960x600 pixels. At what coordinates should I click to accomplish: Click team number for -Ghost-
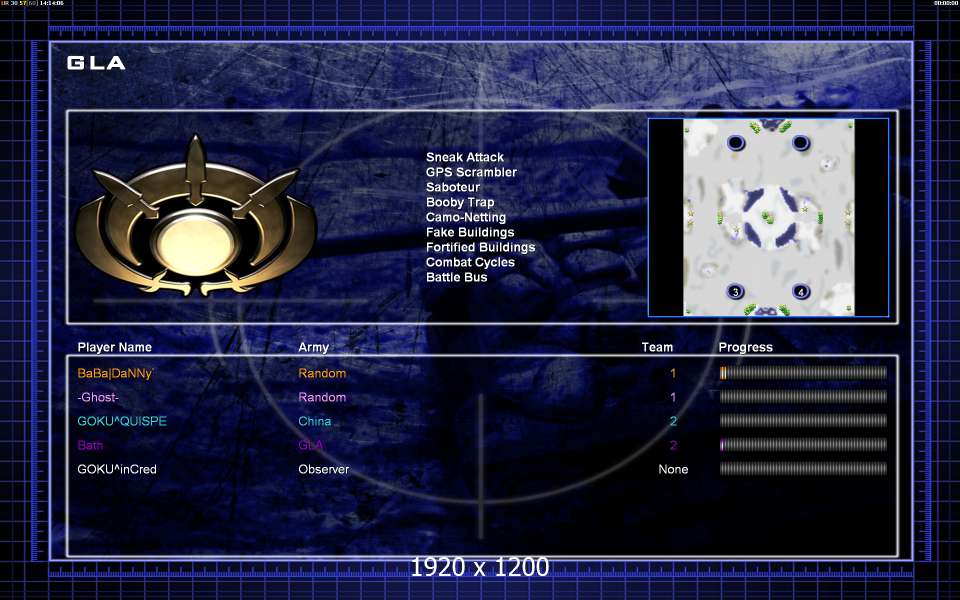(673, 397)
